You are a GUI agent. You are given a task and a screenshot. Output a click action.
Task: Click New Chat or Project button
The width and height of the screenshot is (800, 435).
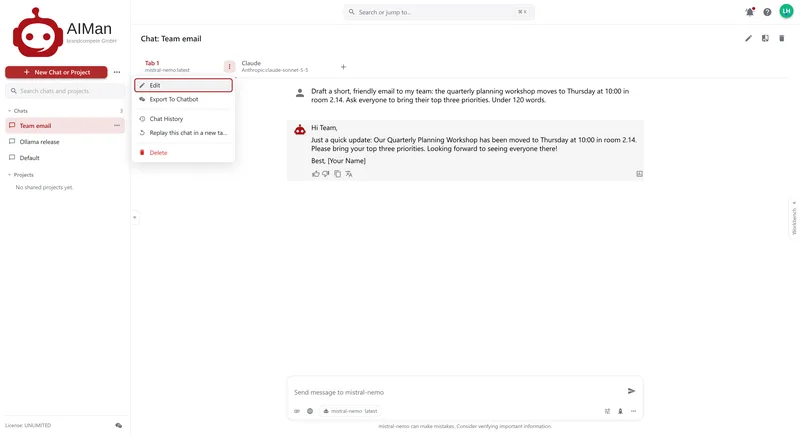[56, 72]
